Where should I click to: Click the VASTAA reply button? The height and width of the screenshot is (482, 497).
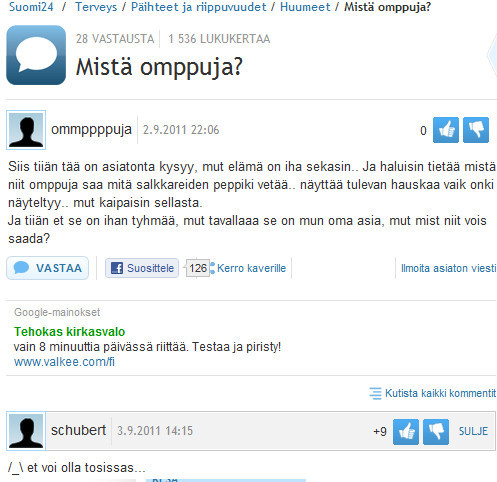(x=48, y=268)
